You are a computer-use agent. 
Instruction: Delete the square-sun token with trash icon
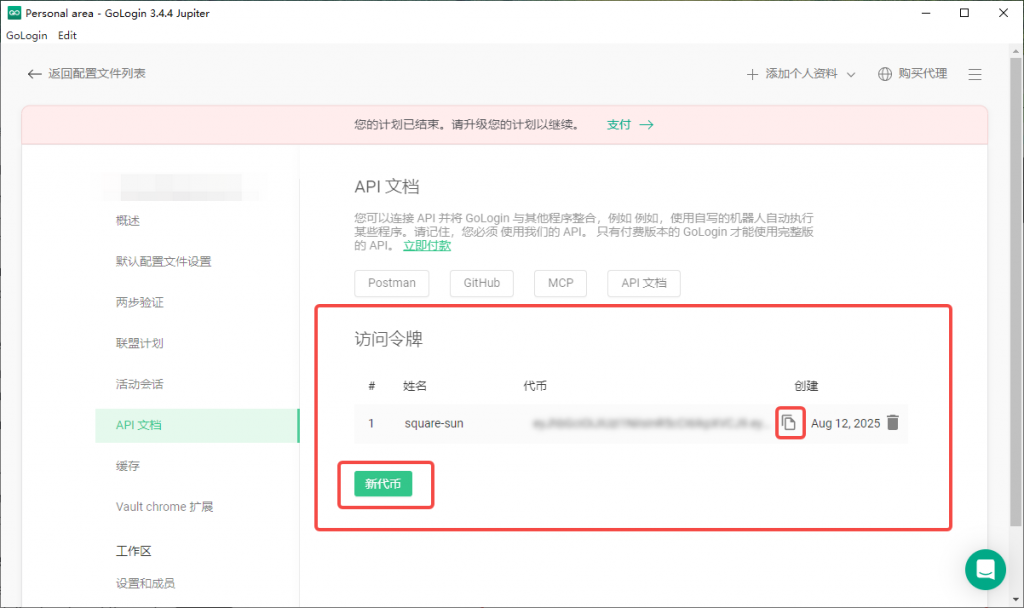coord(893,423)
